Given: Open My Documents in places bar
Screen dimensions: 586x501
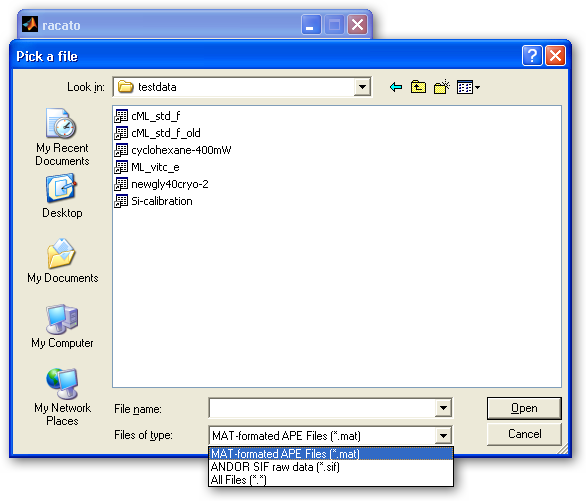Looking at the screenshot, I should (x=62, y=261).
